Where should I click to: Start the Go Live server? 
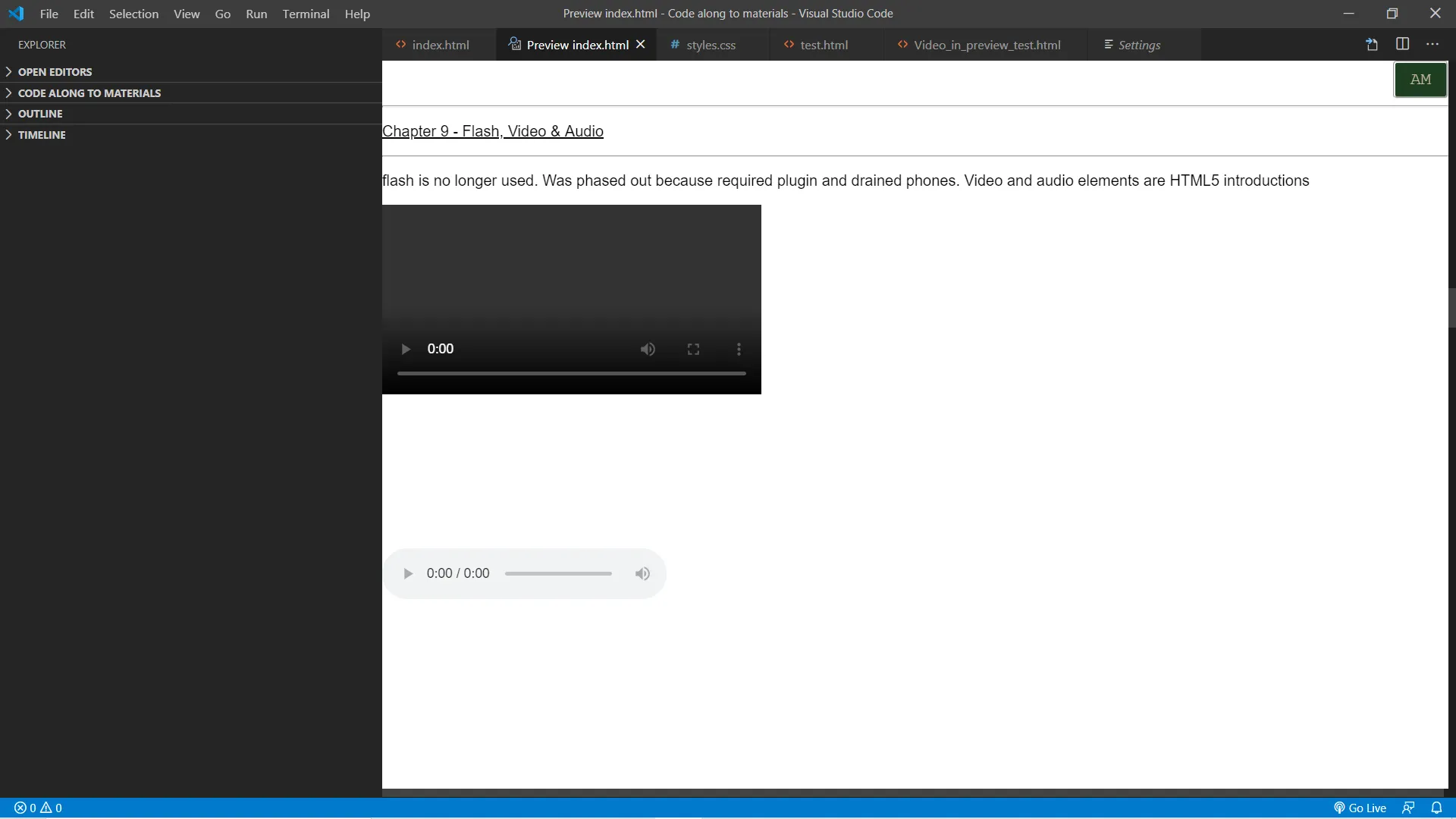pos(1360,808)
